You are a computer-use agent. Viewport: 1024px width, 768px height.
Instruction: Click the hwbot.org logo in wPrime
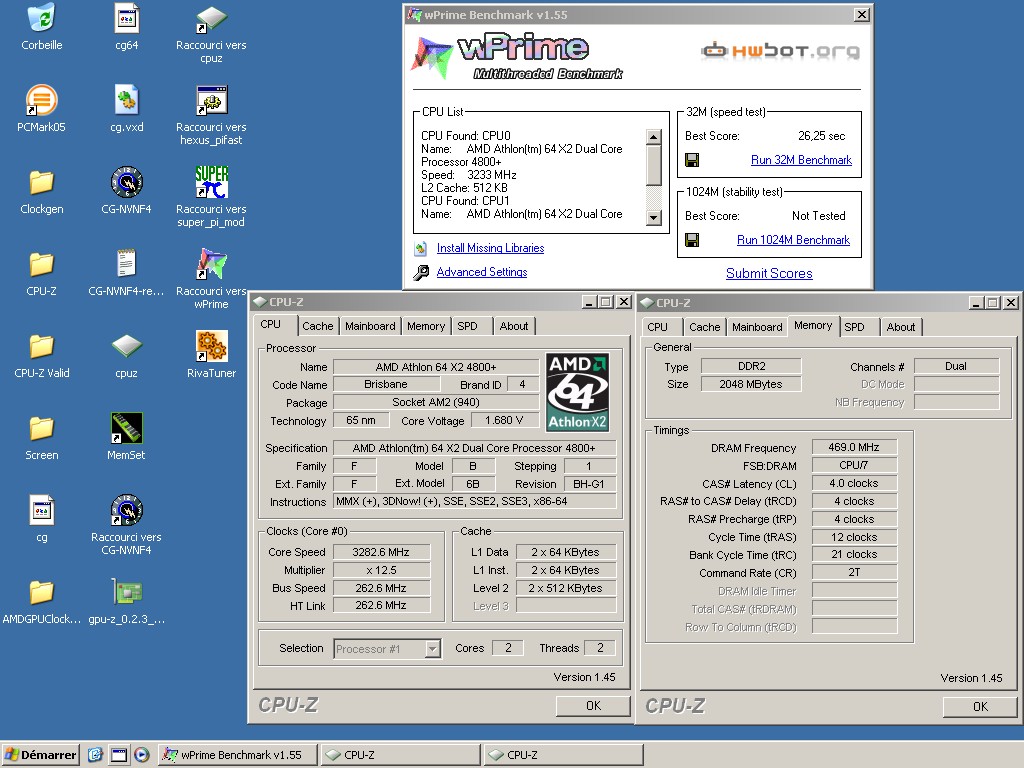(780, 50)
